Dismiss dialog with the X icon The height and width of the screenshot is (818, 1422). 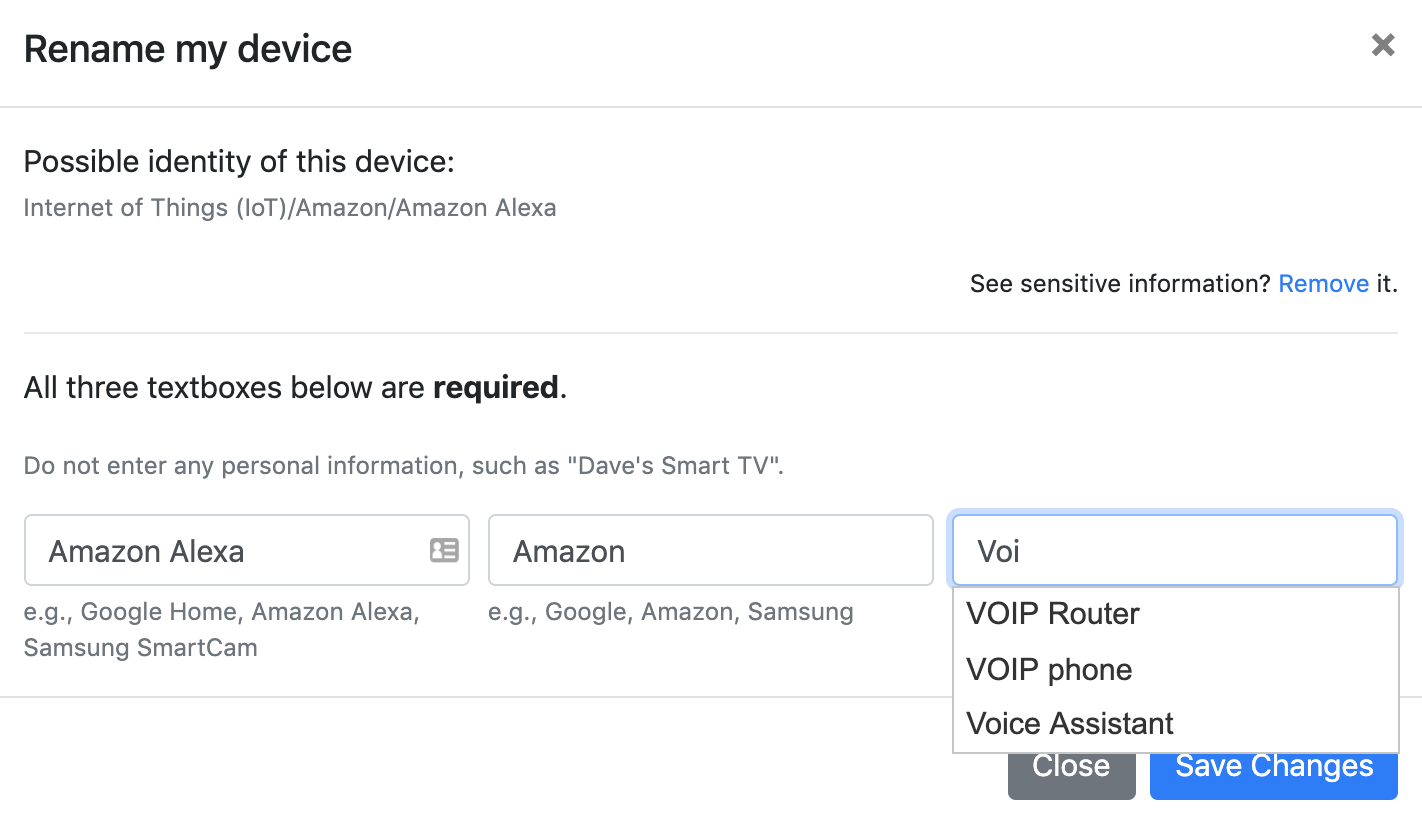[x=1383, y=45]
